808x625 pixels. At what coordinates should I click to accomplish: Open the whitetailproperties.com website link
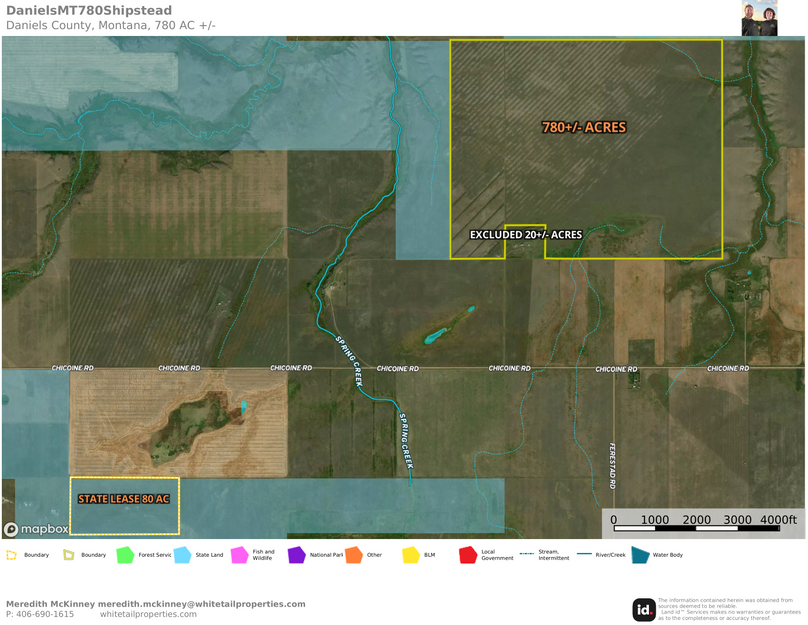(x=148, y=614)
